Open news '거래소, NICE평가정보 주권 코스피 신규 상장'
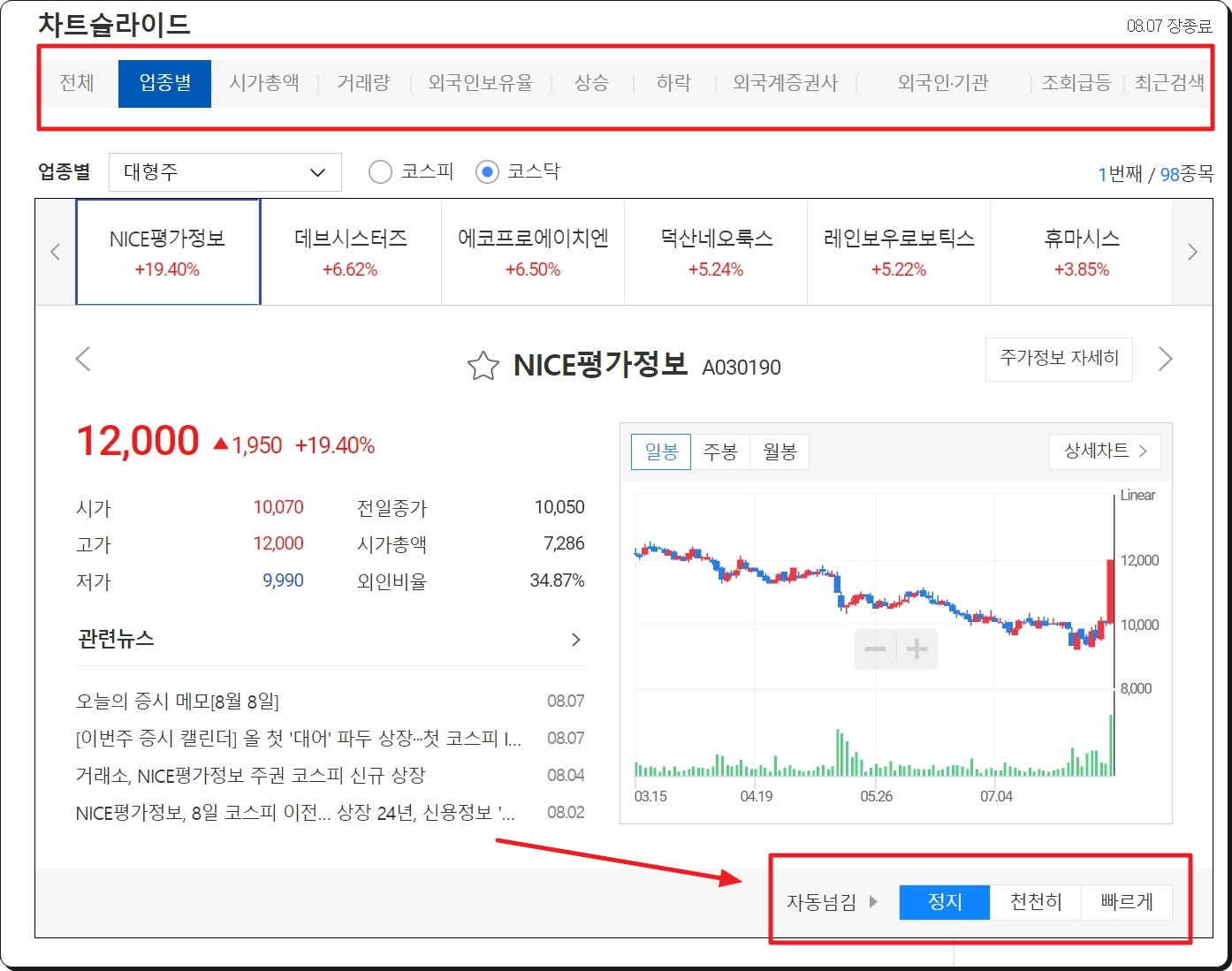This screenshot has width=1232, height=971. (x=251, y=776)
